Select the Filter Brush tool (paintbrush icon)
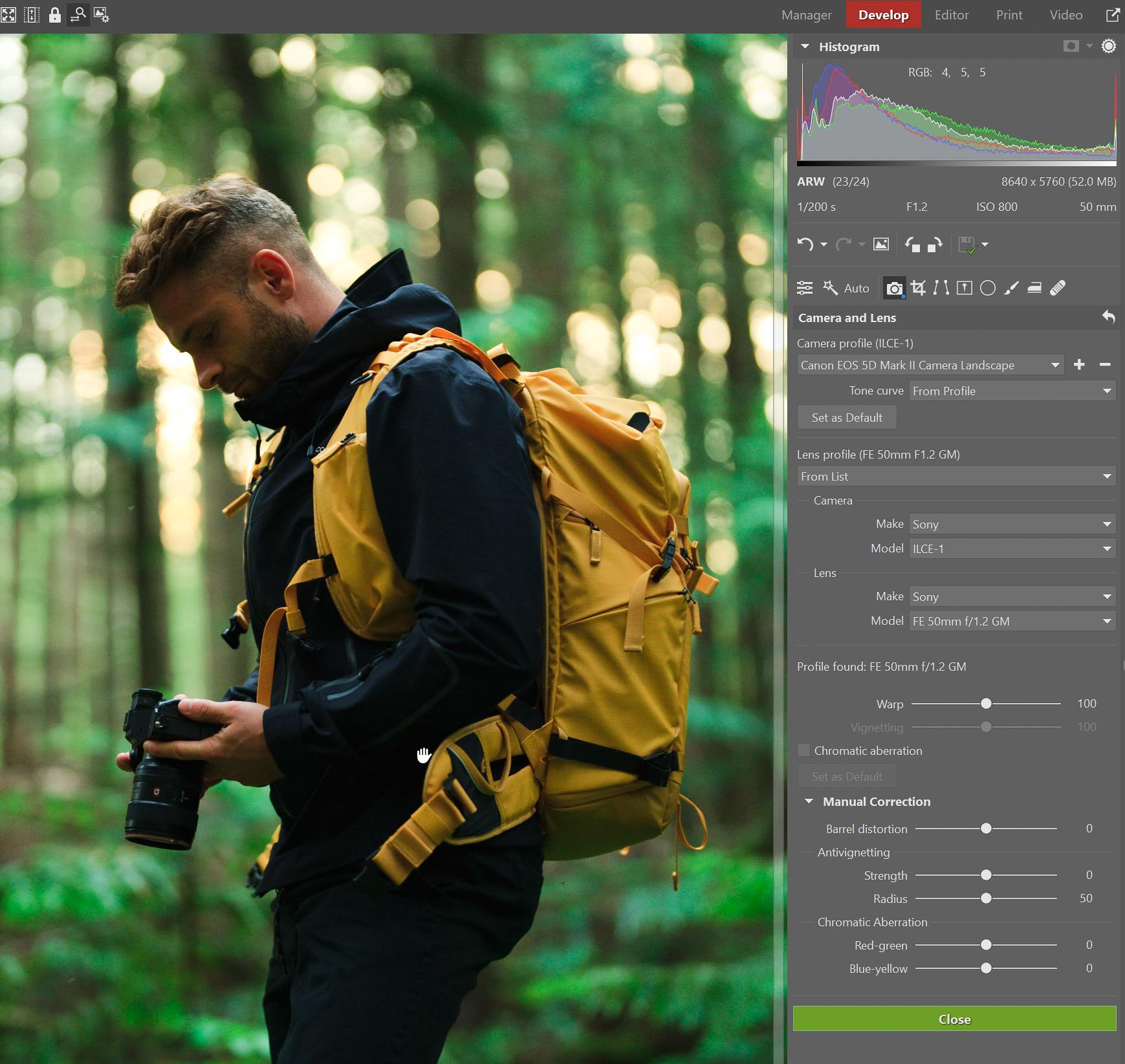This screenshot has height=1064, width=1125. (x=1012, y=288)
